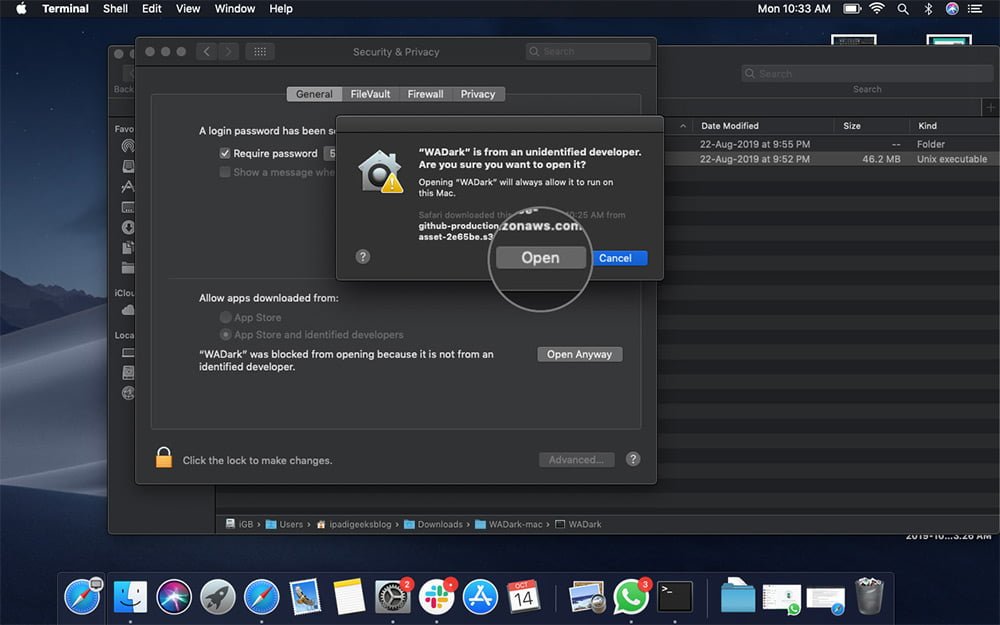Go back in Security & Privacy toolbar

(x=206, y=52)
